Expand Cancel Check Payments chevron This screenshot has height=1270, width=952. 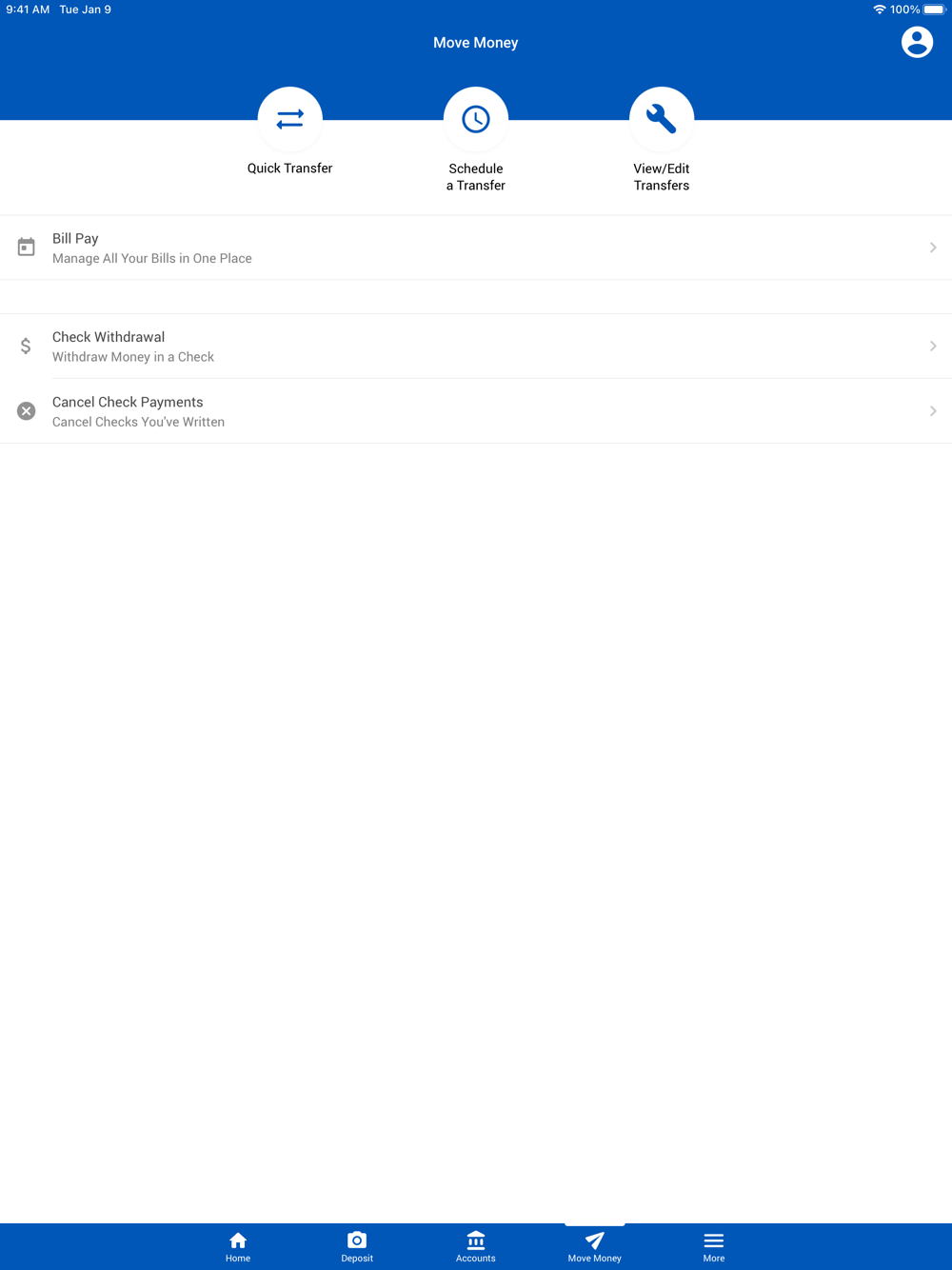[x=933, y=411]
